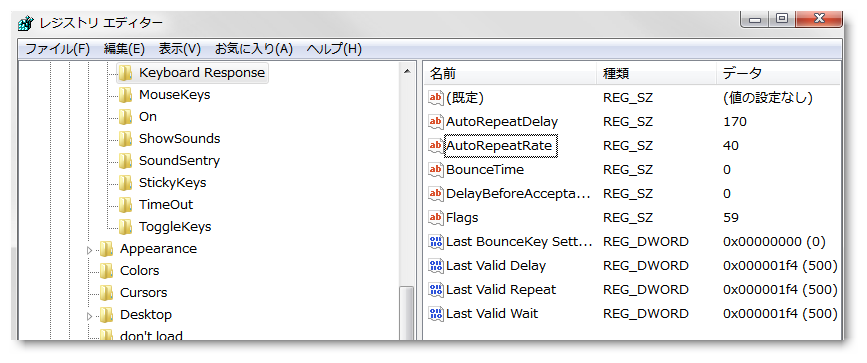This screenshot has width=867, height=363.
Task: Click the DWORD icon of Last Valid Repeat
Action: point(436,290)
